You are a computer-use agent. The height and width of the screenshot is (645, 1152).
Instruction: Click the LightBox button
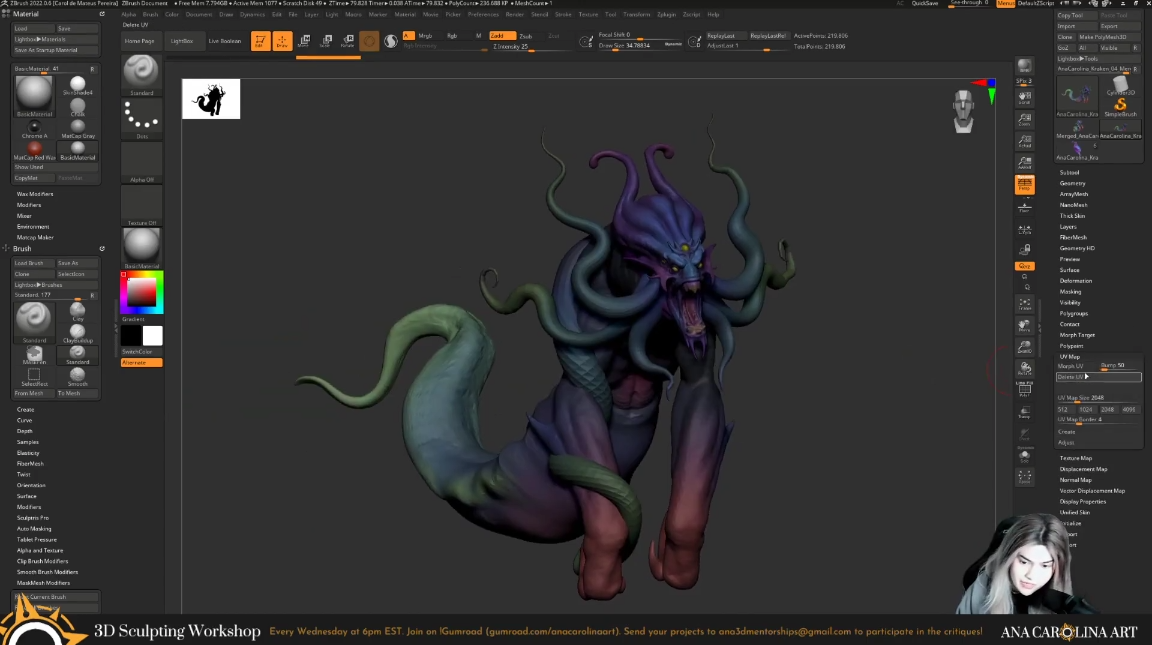coord(181,41)
